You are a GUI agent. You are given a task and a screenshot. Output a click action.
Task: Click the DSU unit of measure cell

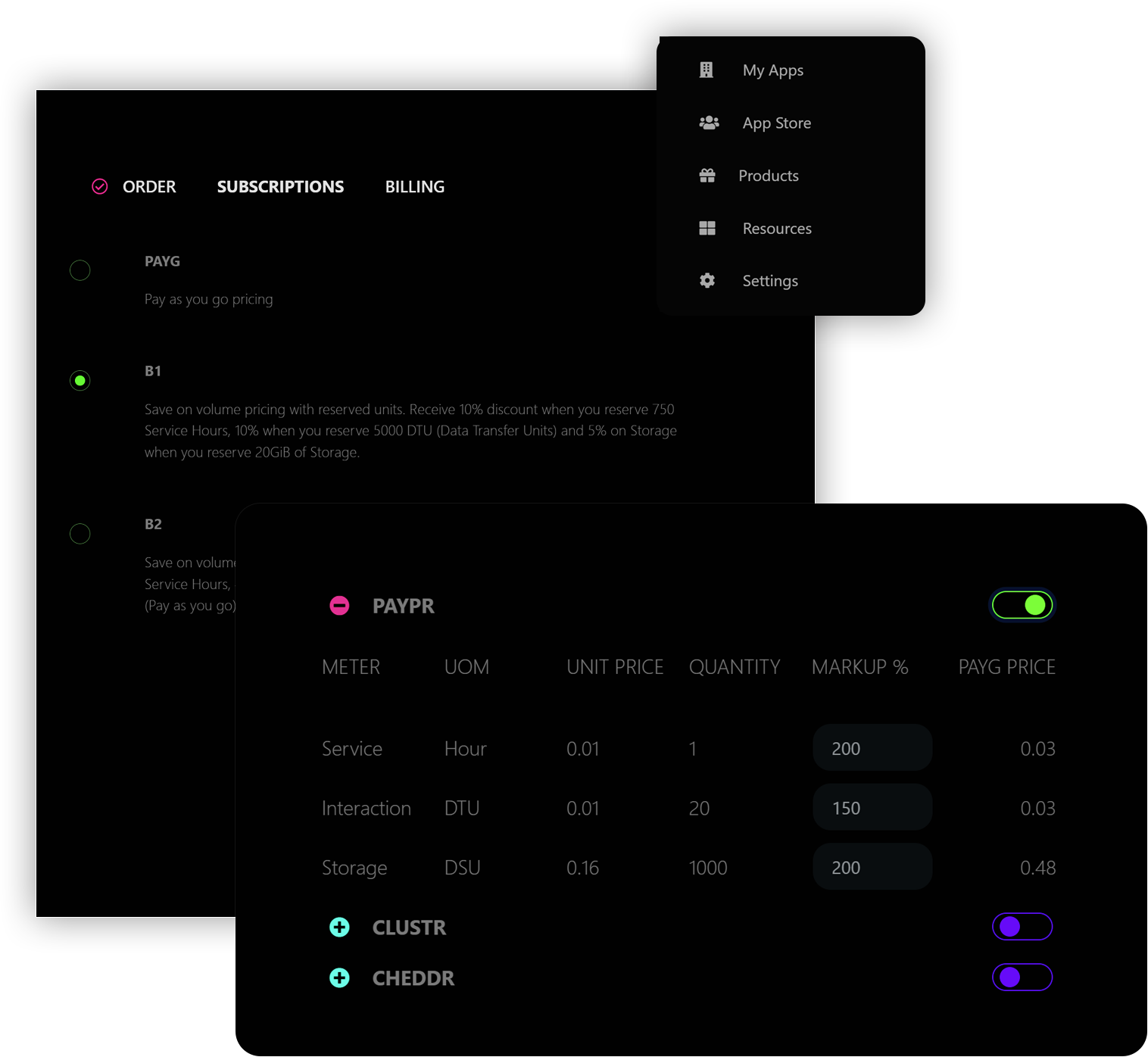click(x=463, y=868)
